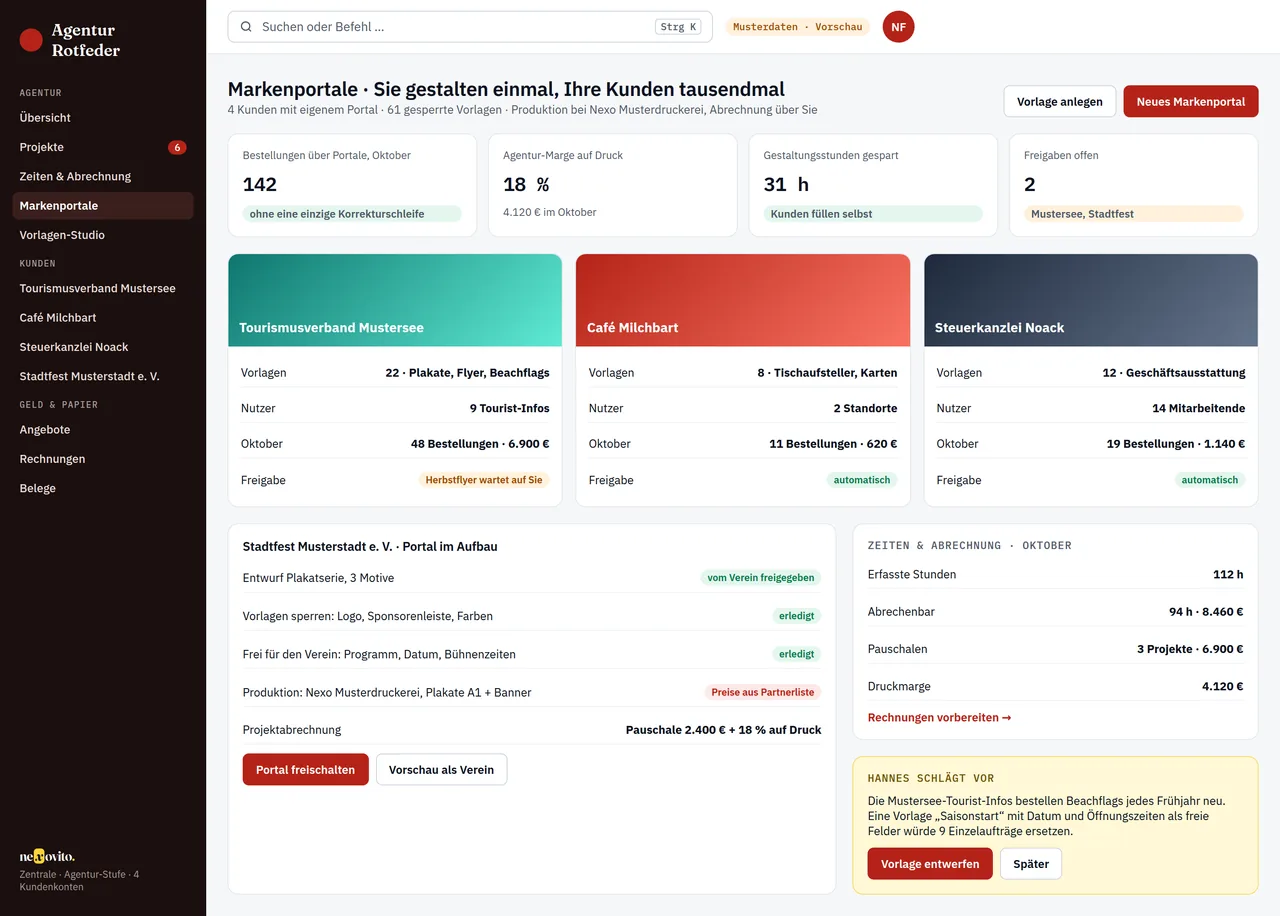Create a Neues Markenportal
1280x916 pixels.
point(1191,102)
